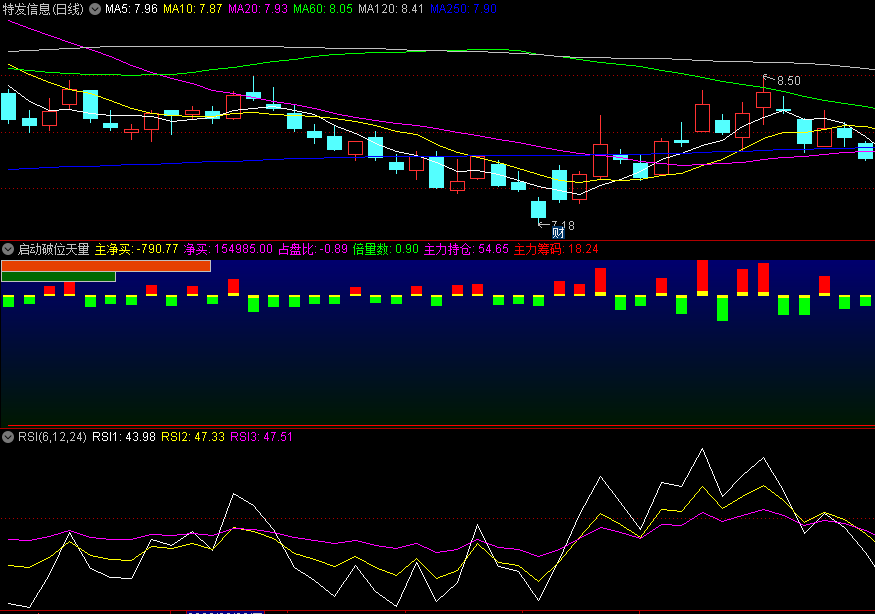Click the MA60: 8.05 label
This screenshot has height=614, width=875.
323,9
